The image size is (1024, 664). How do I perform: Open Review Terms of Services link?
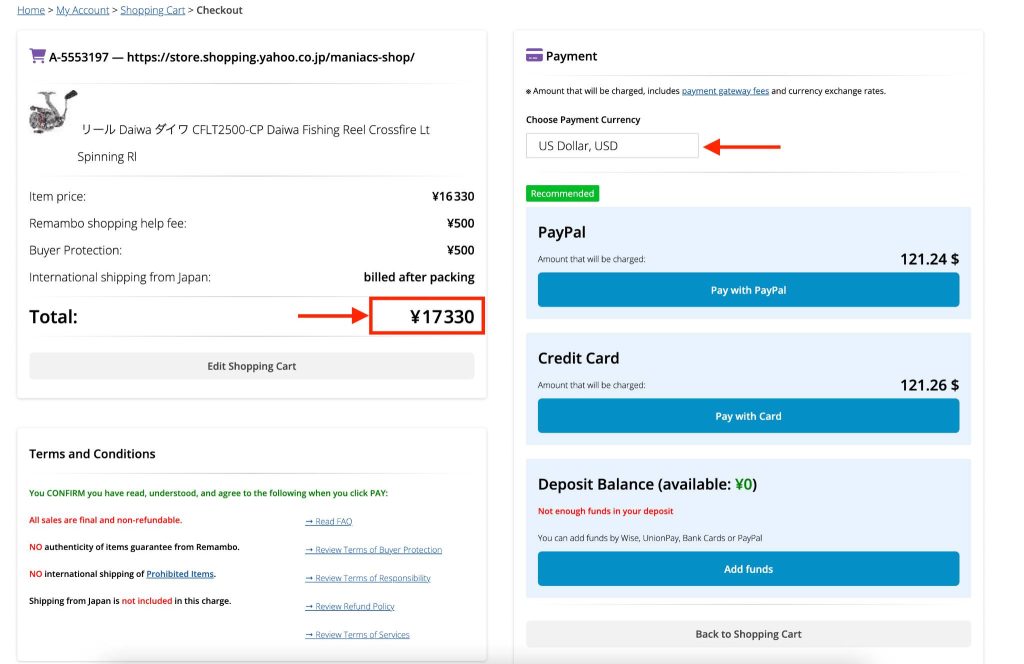357,635
